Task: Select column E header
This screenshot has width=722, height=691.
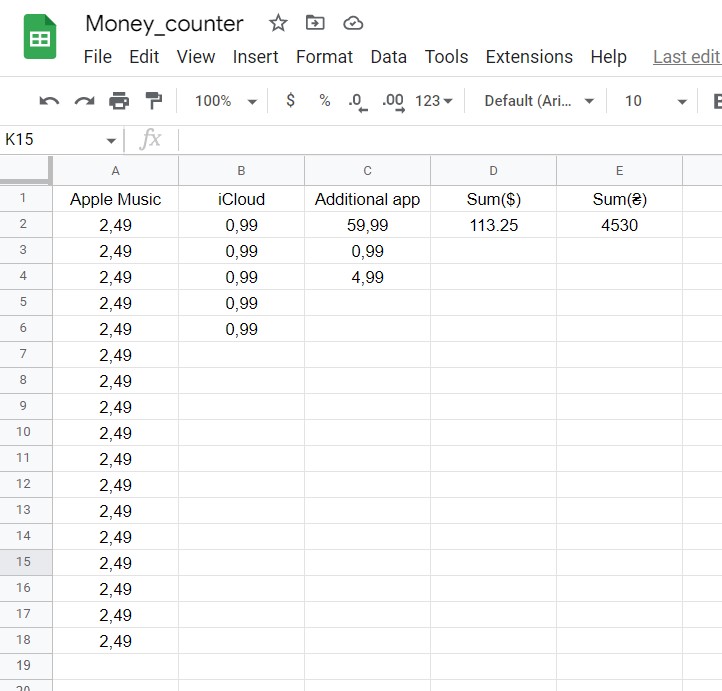Action: click(619, 171)
